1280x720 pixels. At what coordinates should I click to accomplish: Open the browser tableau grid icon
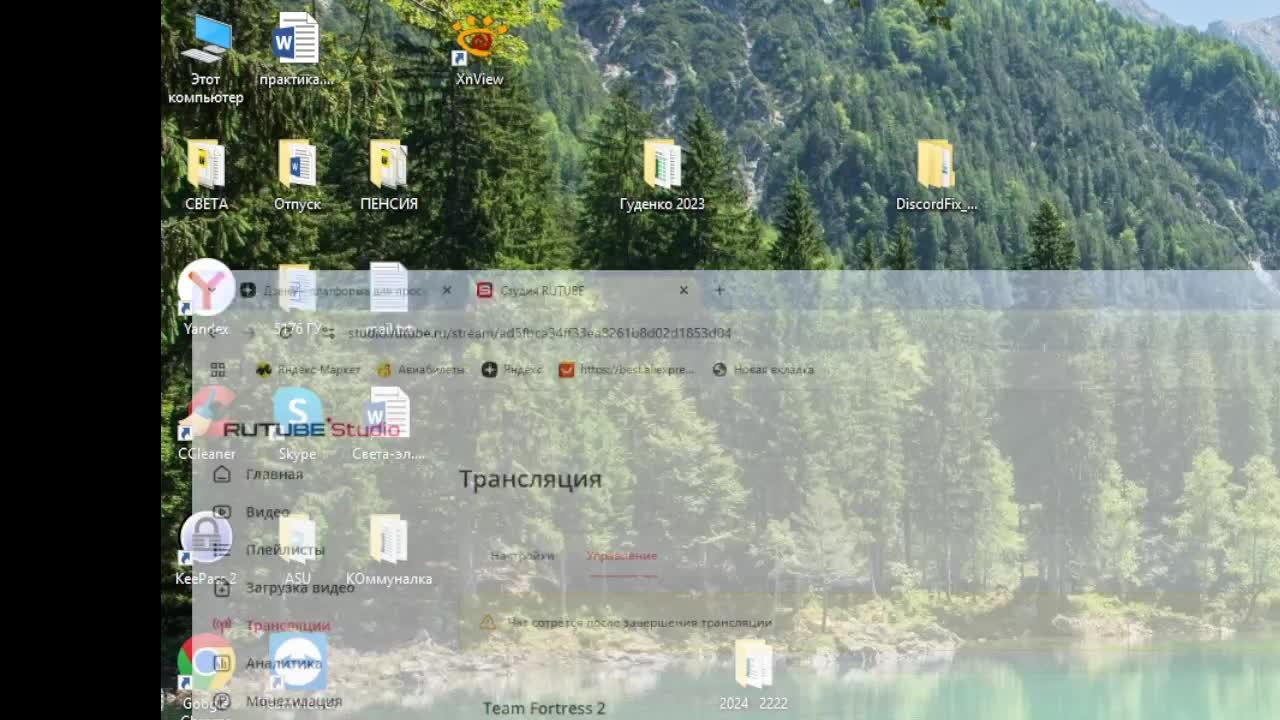tap(218, 370)
